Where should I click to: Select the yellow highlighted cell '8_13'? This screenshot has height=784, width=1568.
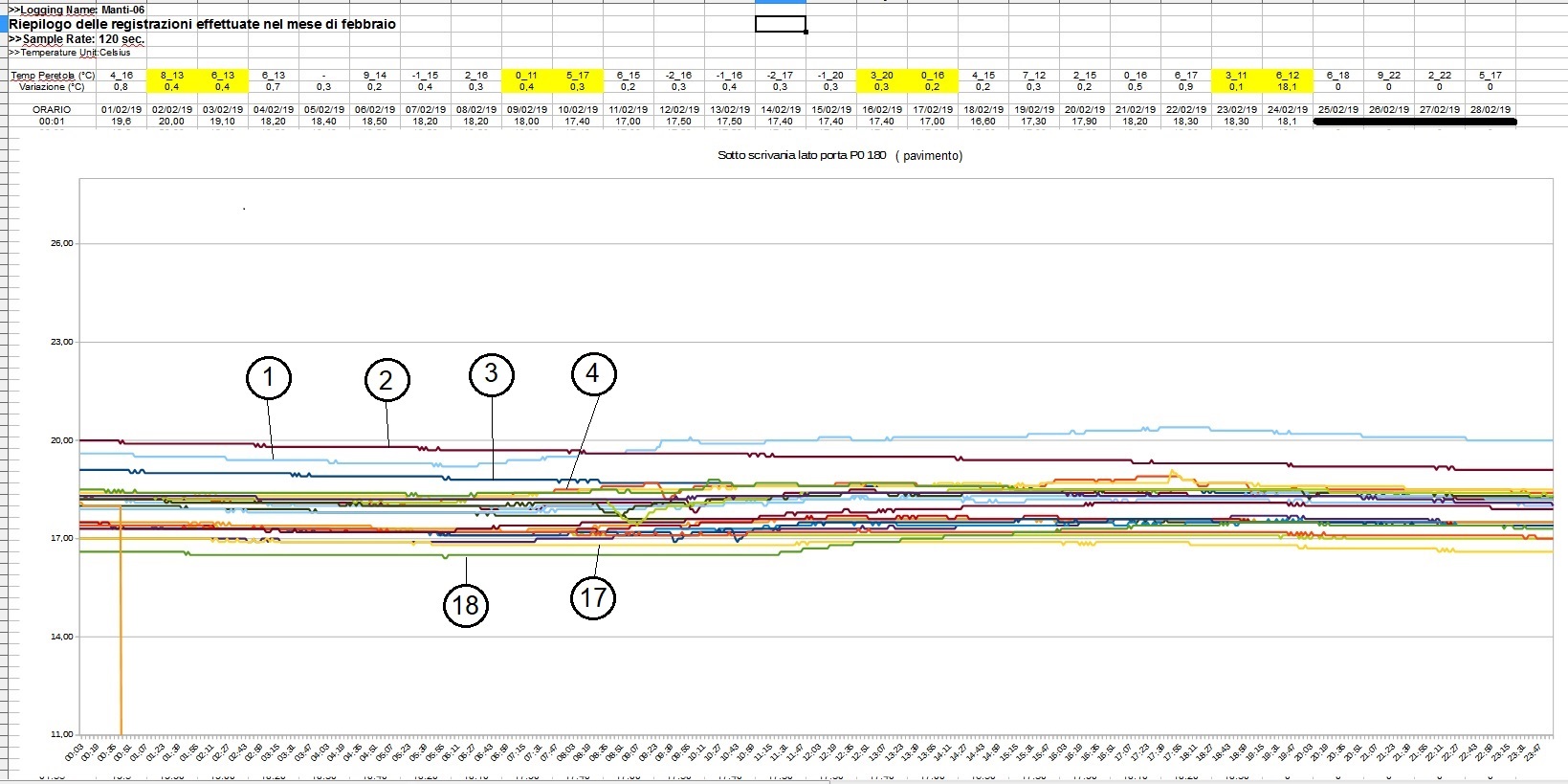(x=172, y=75)
